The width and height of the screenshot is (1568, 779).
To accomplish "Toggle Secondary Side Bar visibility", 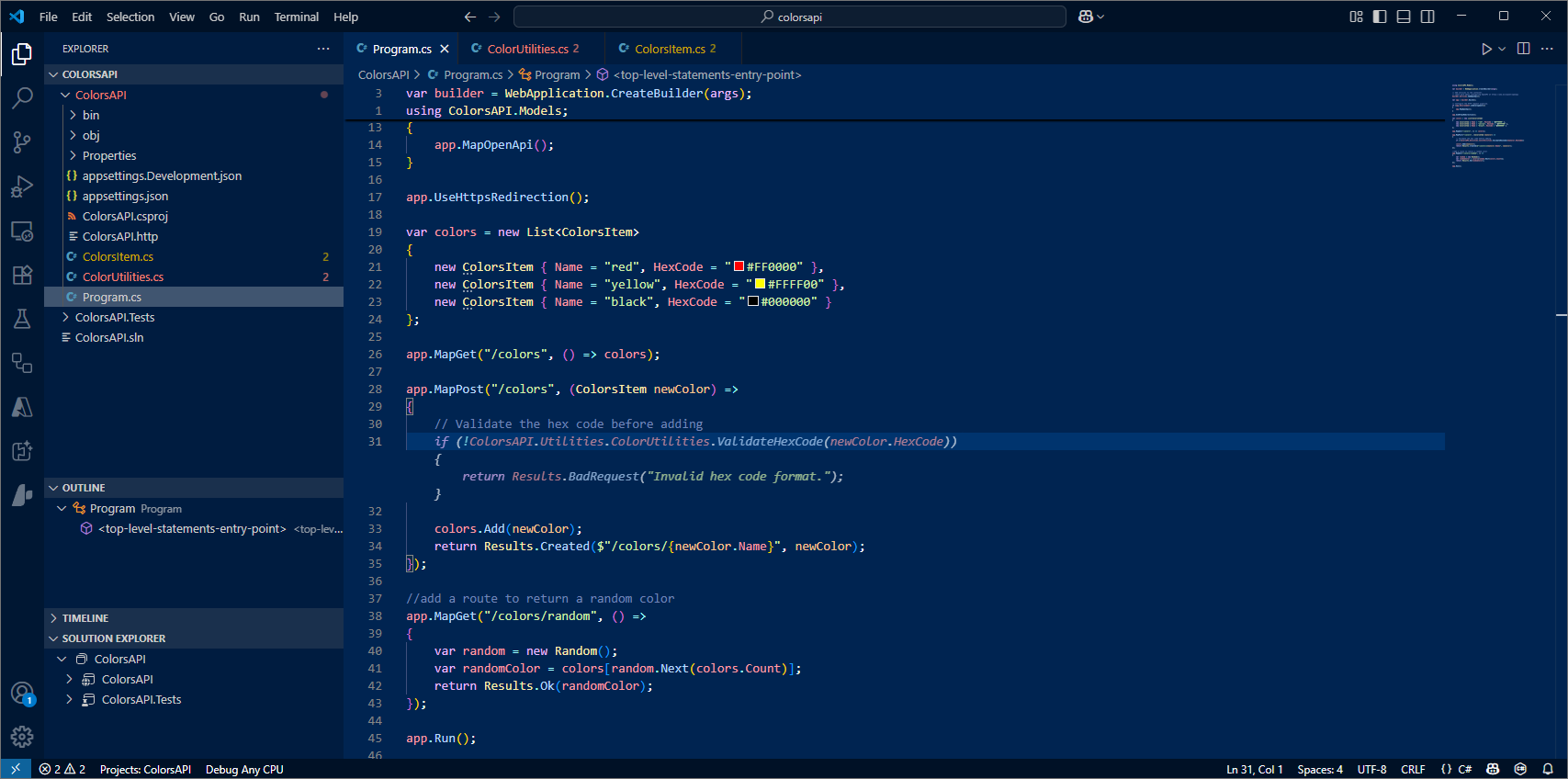I will pyautogui.click(x=1427, y=17).
